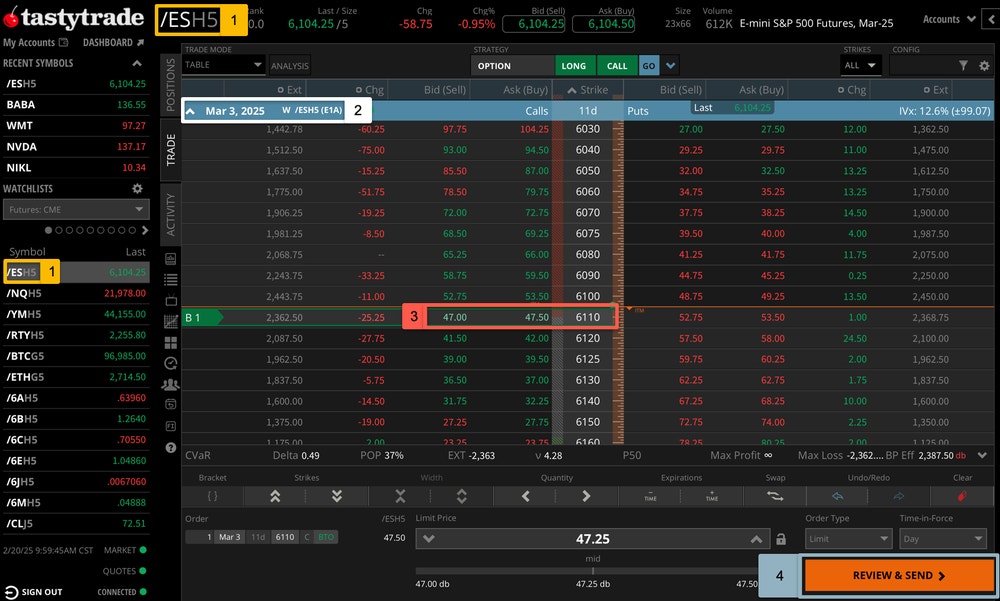
Task: Shift strikes up with double up chevron
Action: click(x=275, y=496)
